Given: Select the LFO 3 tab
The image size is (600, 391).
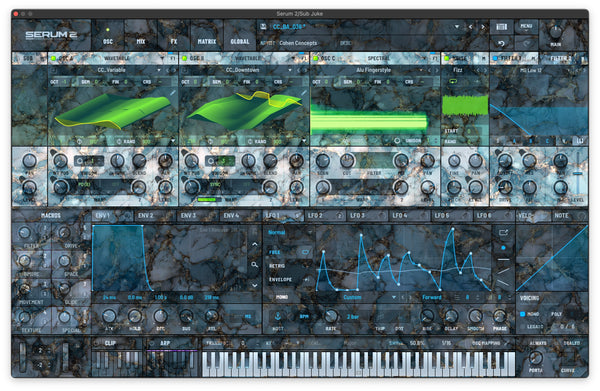Looking at the screenshot, I should 366,216.
